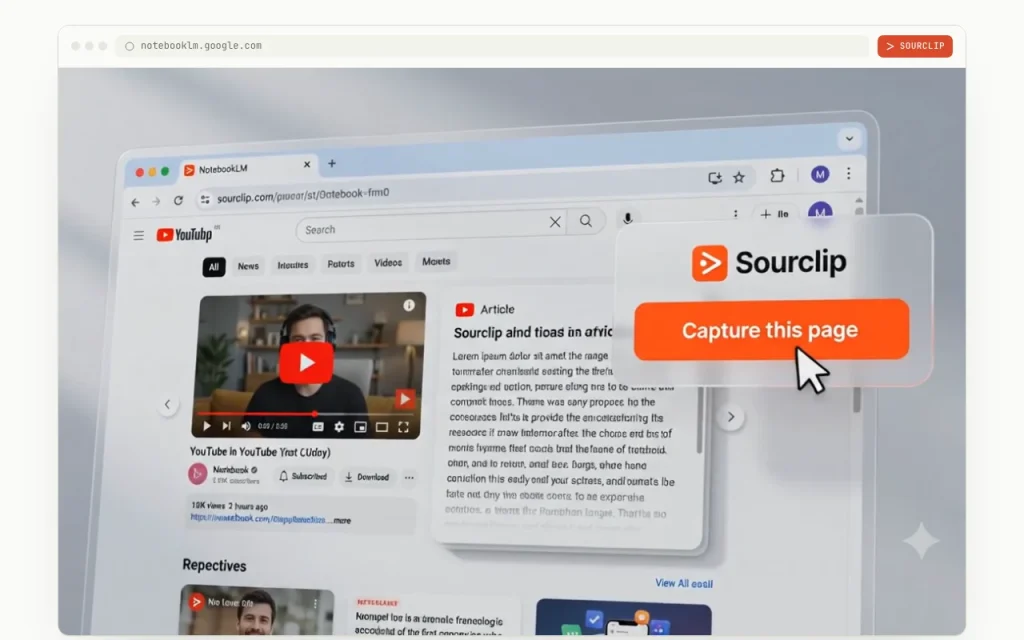Click the SOURCLIP button in the top bar
Image resolution: width=1024 pixels, height=640 pixels.
(x=914, y=46)
